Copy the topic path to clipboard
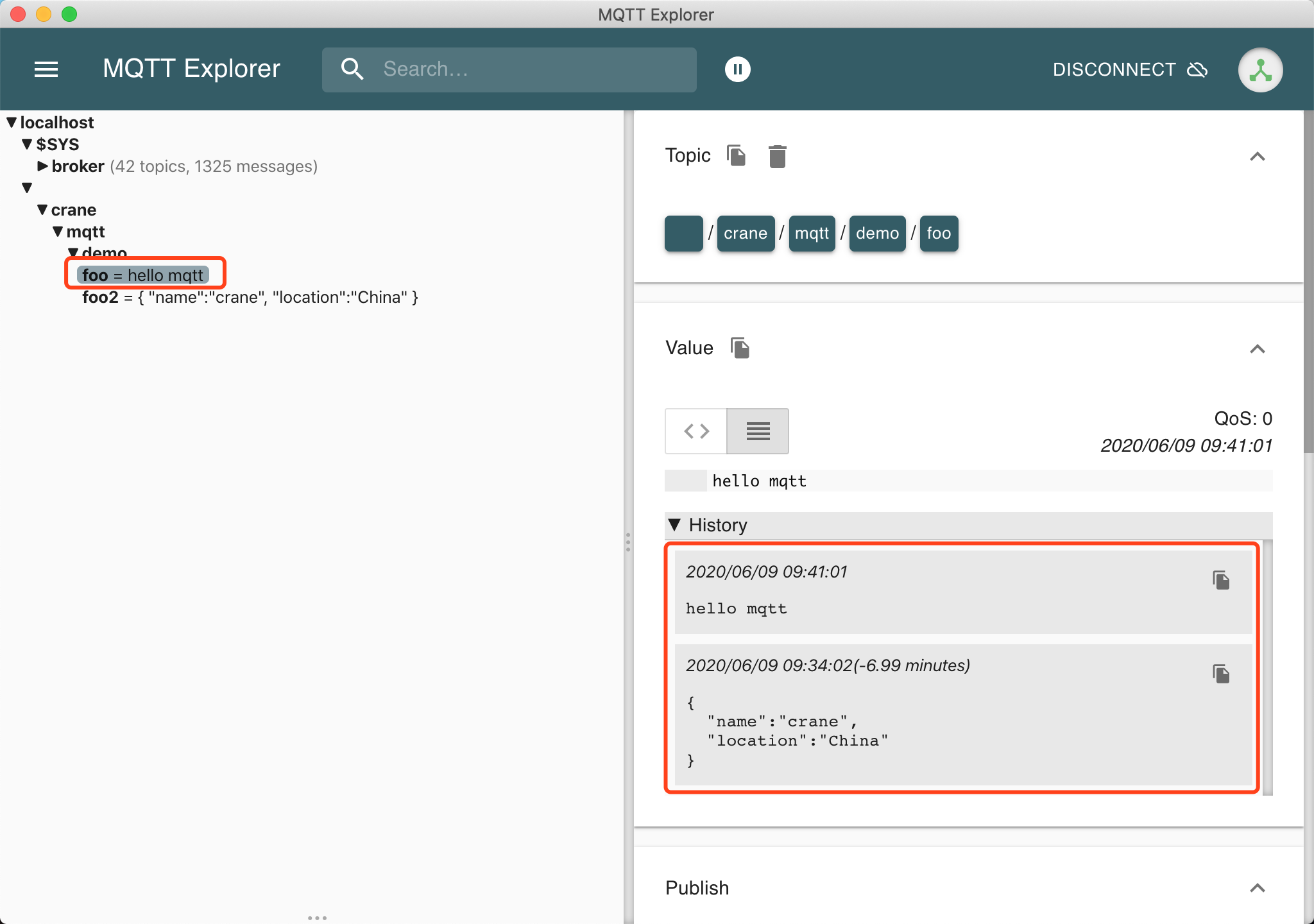The height and width of the screenshot is (924, 1314). pyautogui.click(x=736, y=156)
